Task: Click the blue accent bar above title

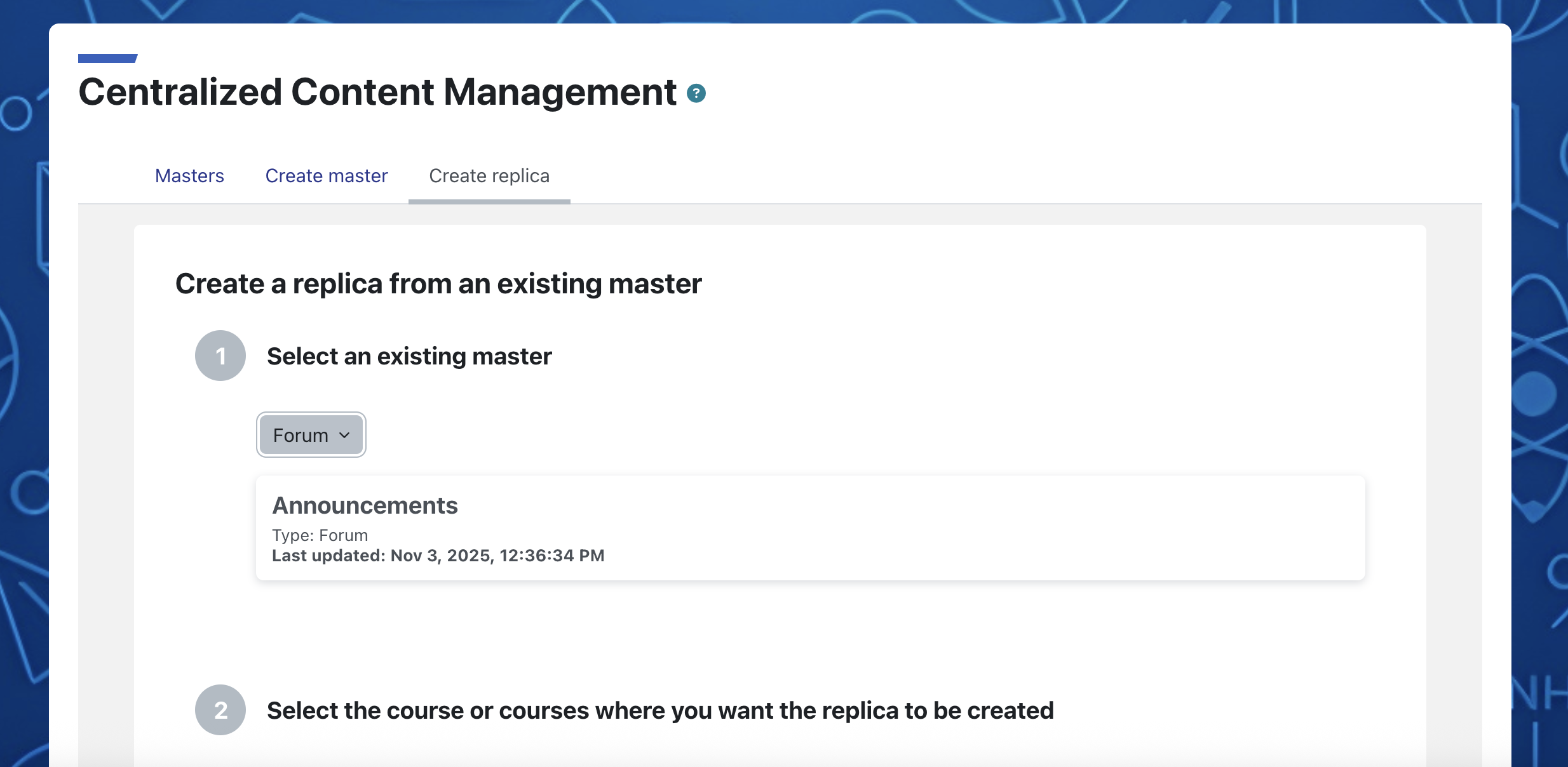Action: pyautogui.click(x=107, y=58)
